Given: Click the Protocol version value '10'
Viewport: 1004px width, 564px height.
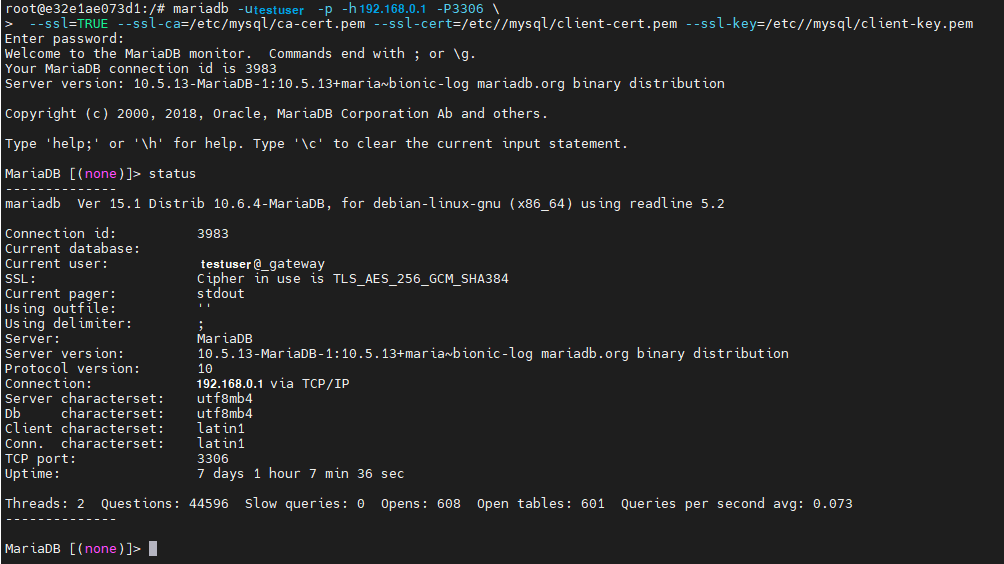Looking at the screenshot, I should coord(205,369).
